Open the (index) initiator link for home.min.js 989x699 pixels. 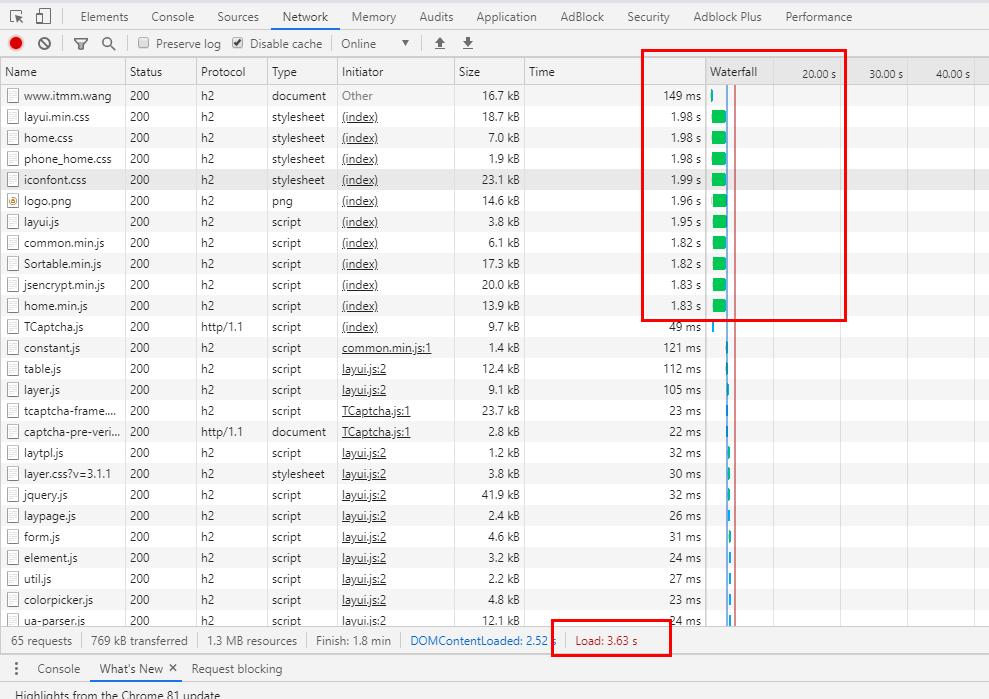[x=360, y=306]
